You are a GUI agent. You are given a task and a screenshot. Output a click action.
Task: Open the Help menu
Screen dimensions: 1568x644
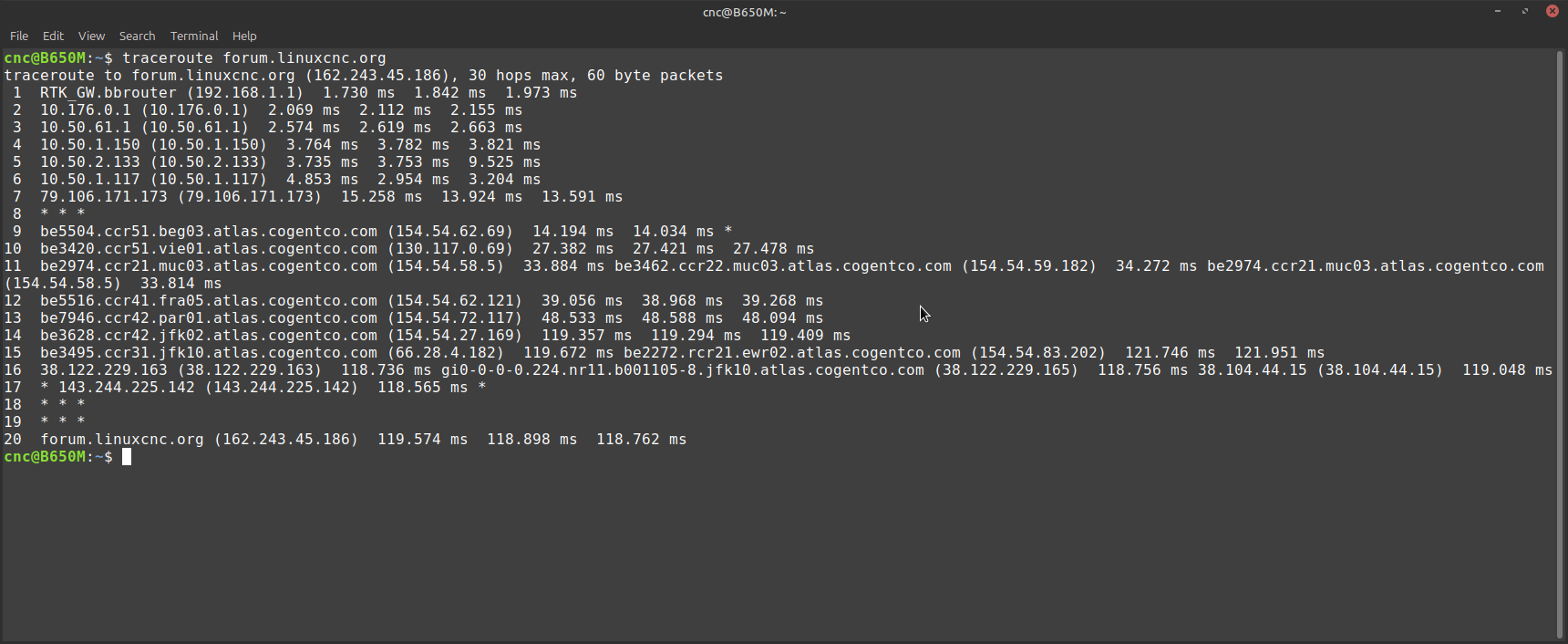click(244, 36)
